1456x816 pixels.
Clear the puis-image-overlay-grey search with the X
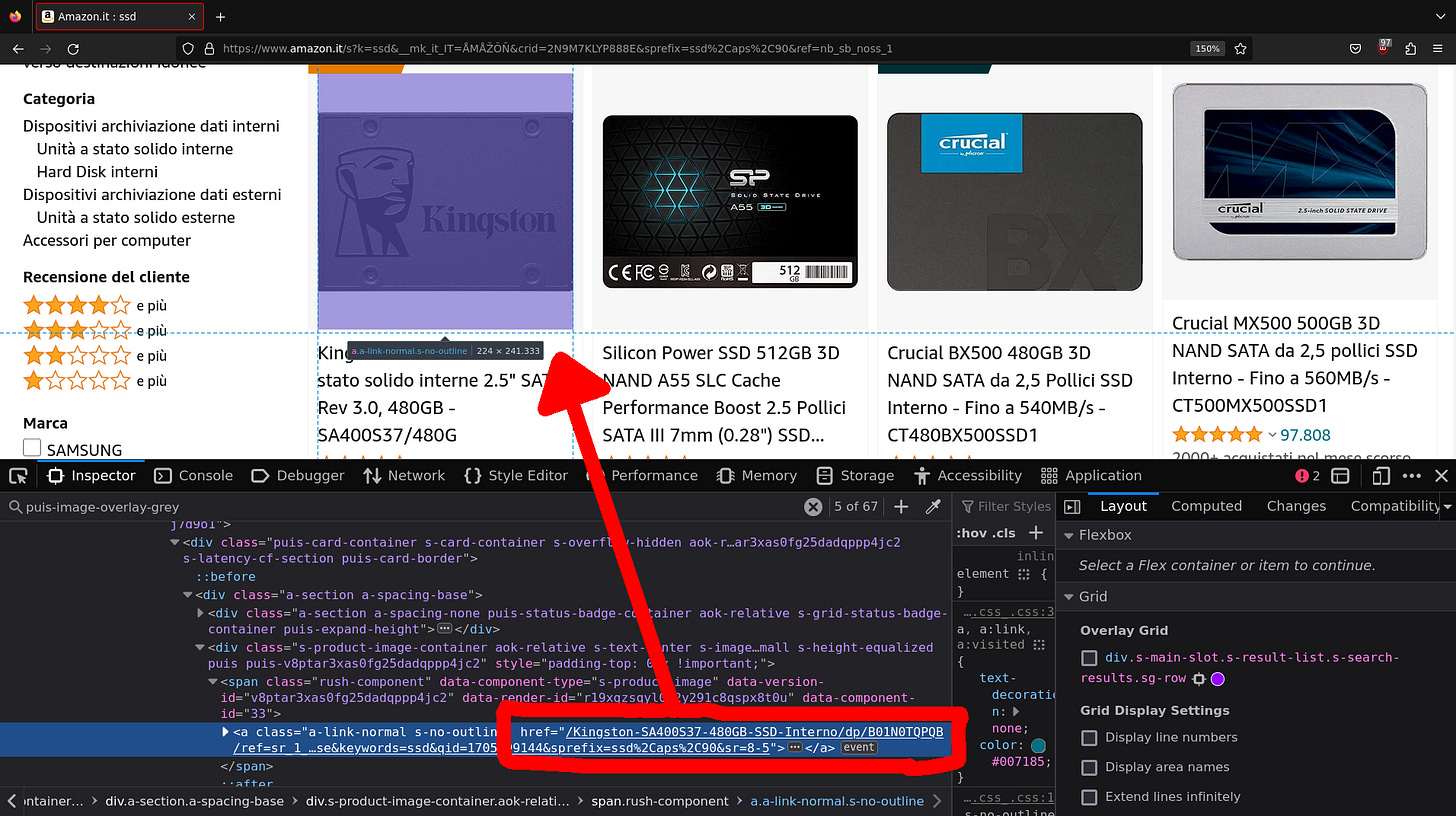(x=813, y=507)
